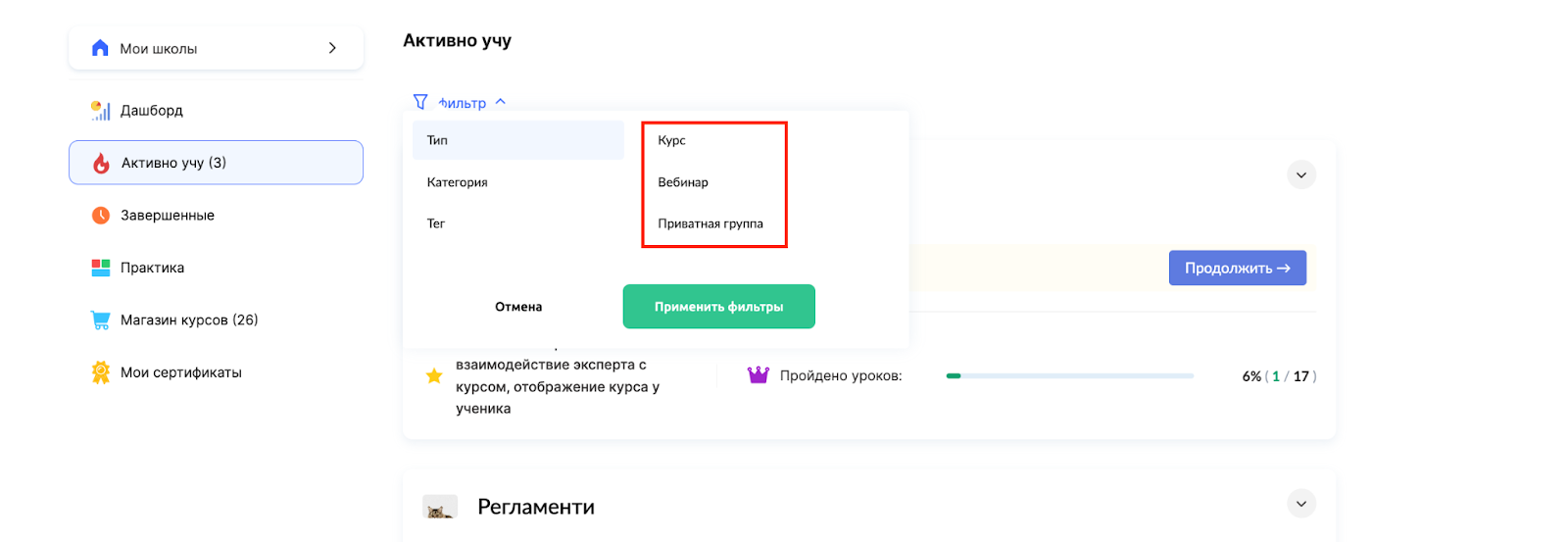Click the purple crown icon
This screenshot has width=1568, height=542.
[x=759, y=375]
